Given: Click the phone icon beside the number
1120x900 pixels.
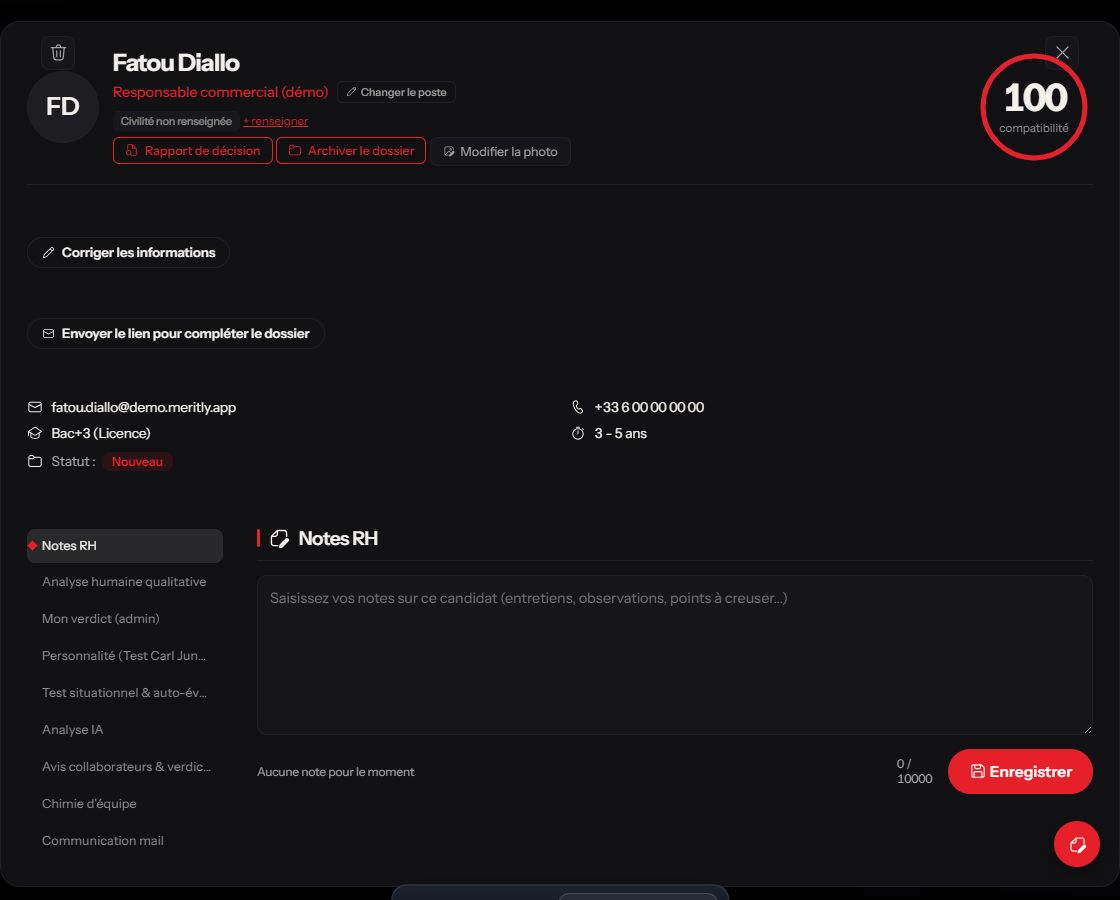Looking at the screenshot, I should (578, 407).
